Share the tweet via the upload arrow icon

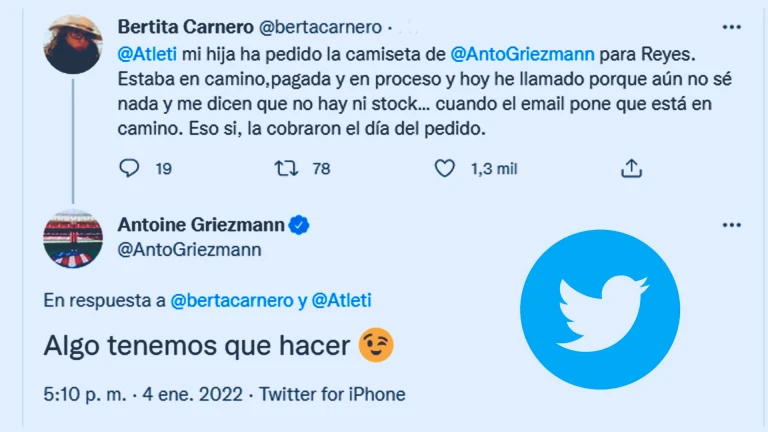pos(631,169)
